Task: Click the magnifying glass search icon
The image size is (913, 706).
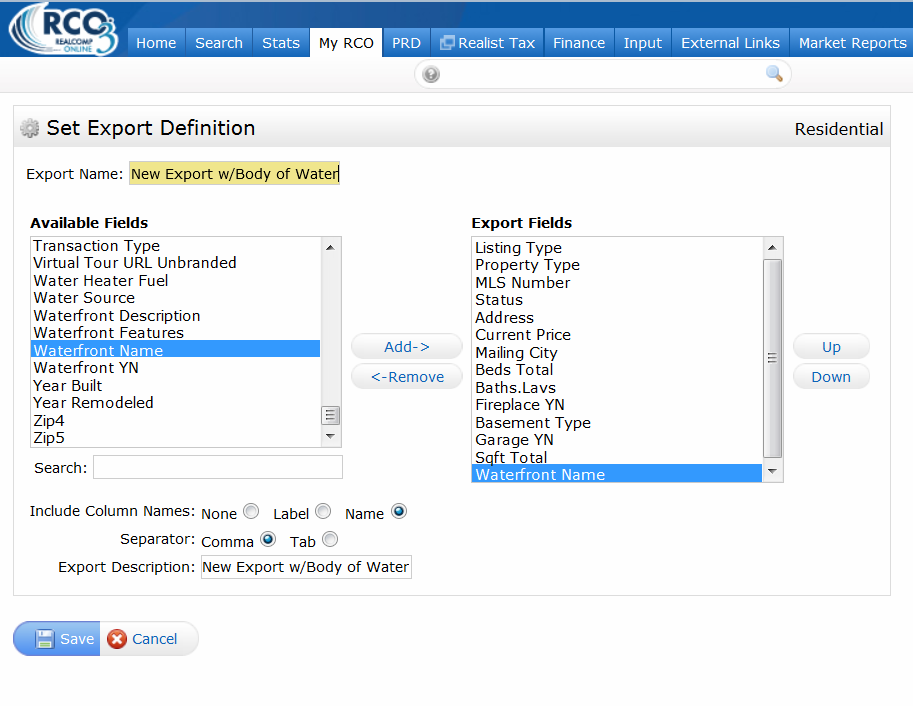Action: 774,73
